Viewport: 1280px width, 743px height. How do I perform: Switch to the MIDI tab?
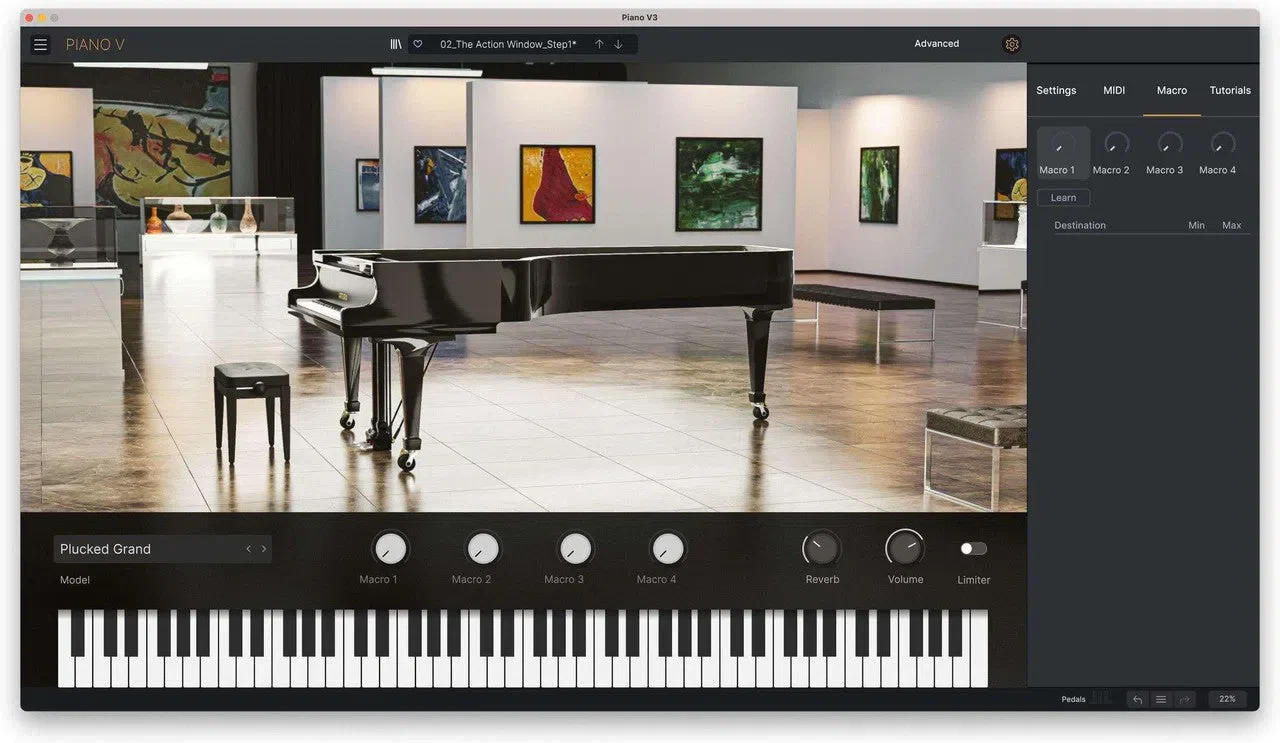[1114, 90]
